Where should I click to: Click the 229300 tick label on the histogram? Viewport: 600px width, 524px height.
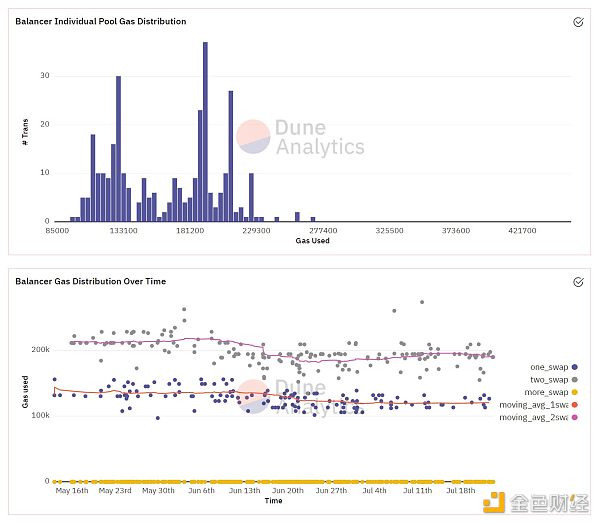pyautogui.click(x=256, y=230)
